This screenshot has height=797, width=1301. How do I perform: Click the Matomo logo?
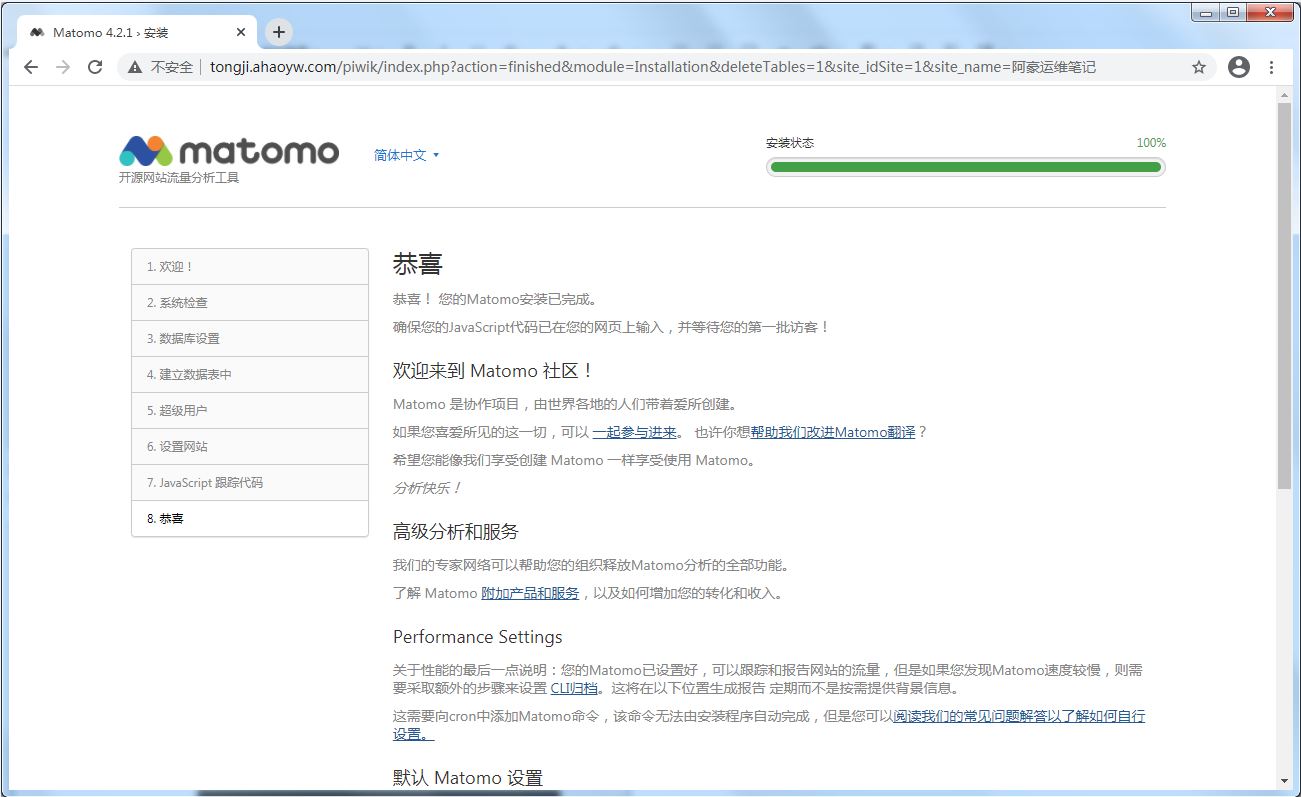click(x=229, y=151)
